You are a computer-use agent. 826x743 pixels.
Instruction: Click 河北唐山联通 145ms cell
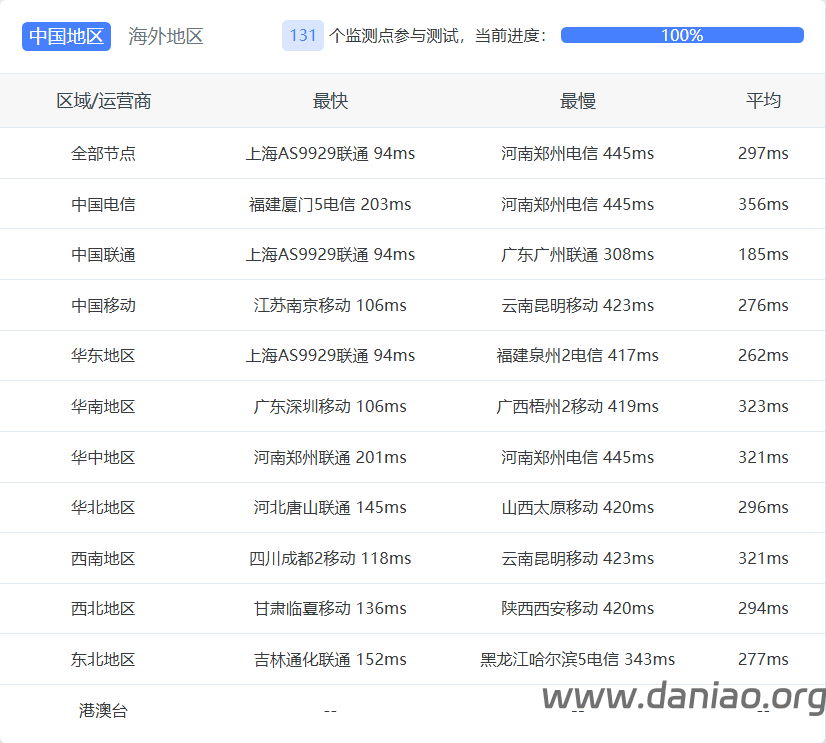330,507
